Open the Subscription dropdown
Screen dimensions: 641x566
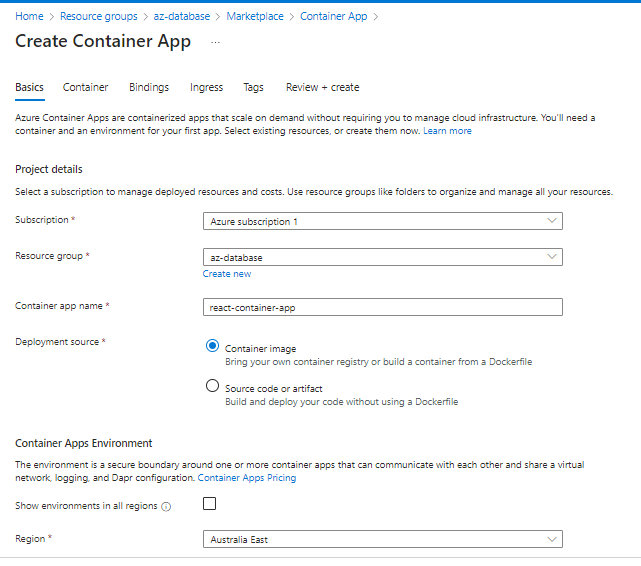coord(383,221)
